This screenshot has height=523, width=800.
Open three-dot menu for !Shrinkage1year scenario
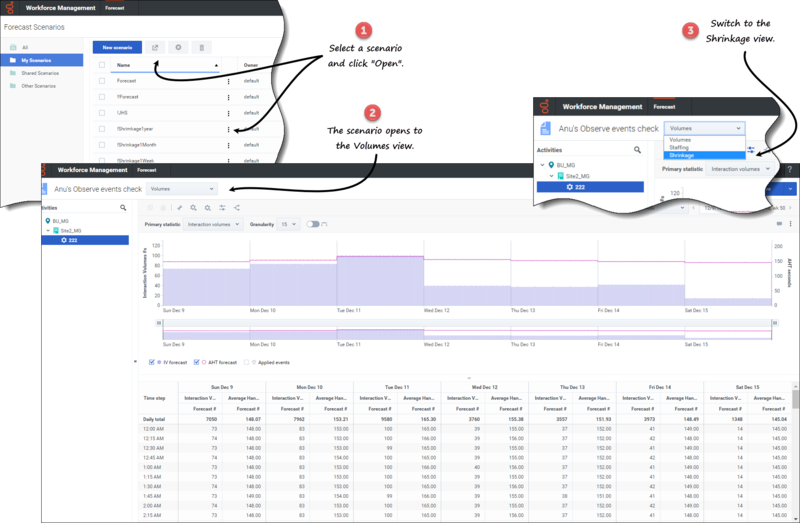229,128
